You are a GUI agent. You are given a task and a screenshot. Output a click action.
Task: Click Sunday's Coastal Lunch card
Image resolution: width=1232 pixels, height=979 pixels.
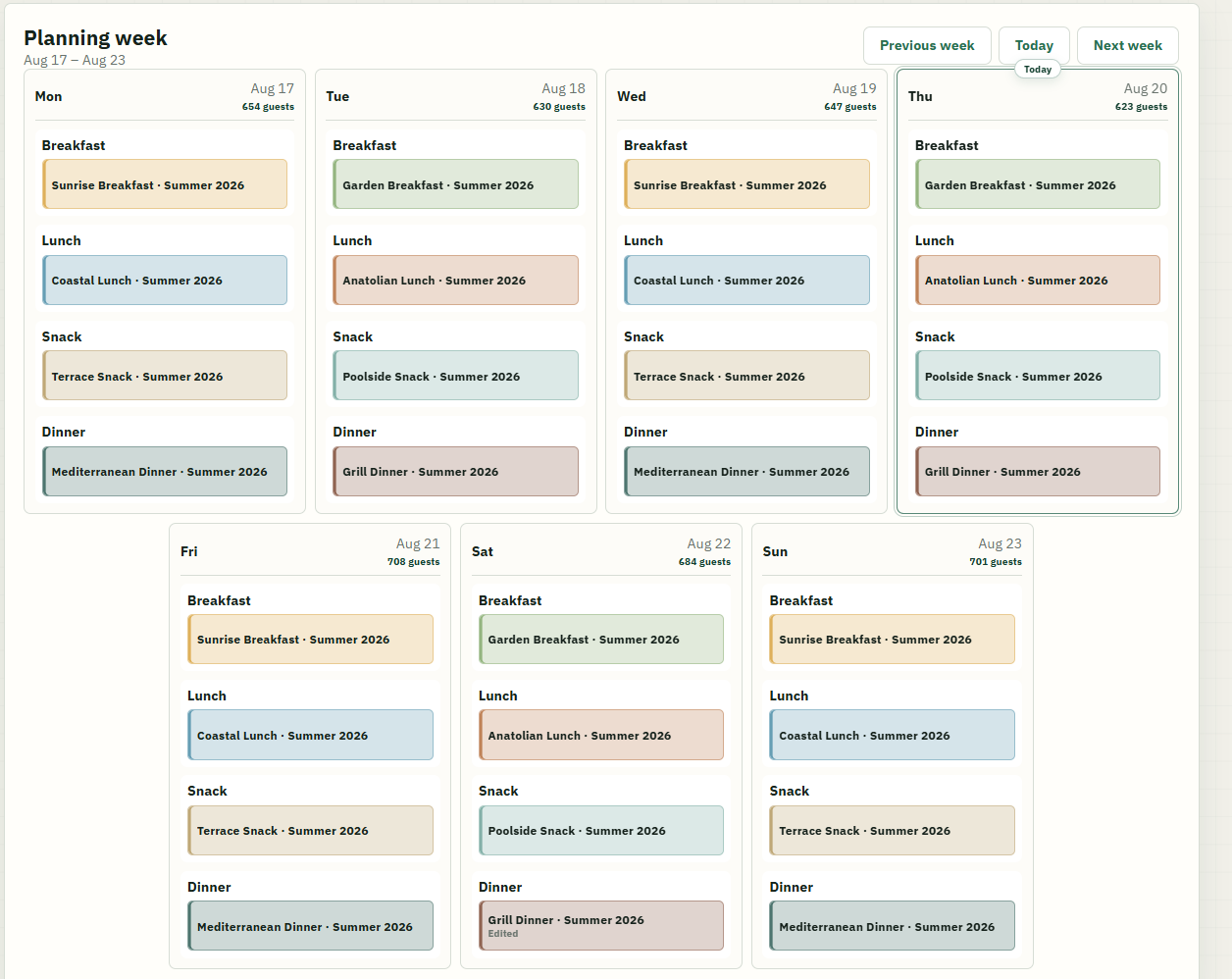tap(893, 735)
